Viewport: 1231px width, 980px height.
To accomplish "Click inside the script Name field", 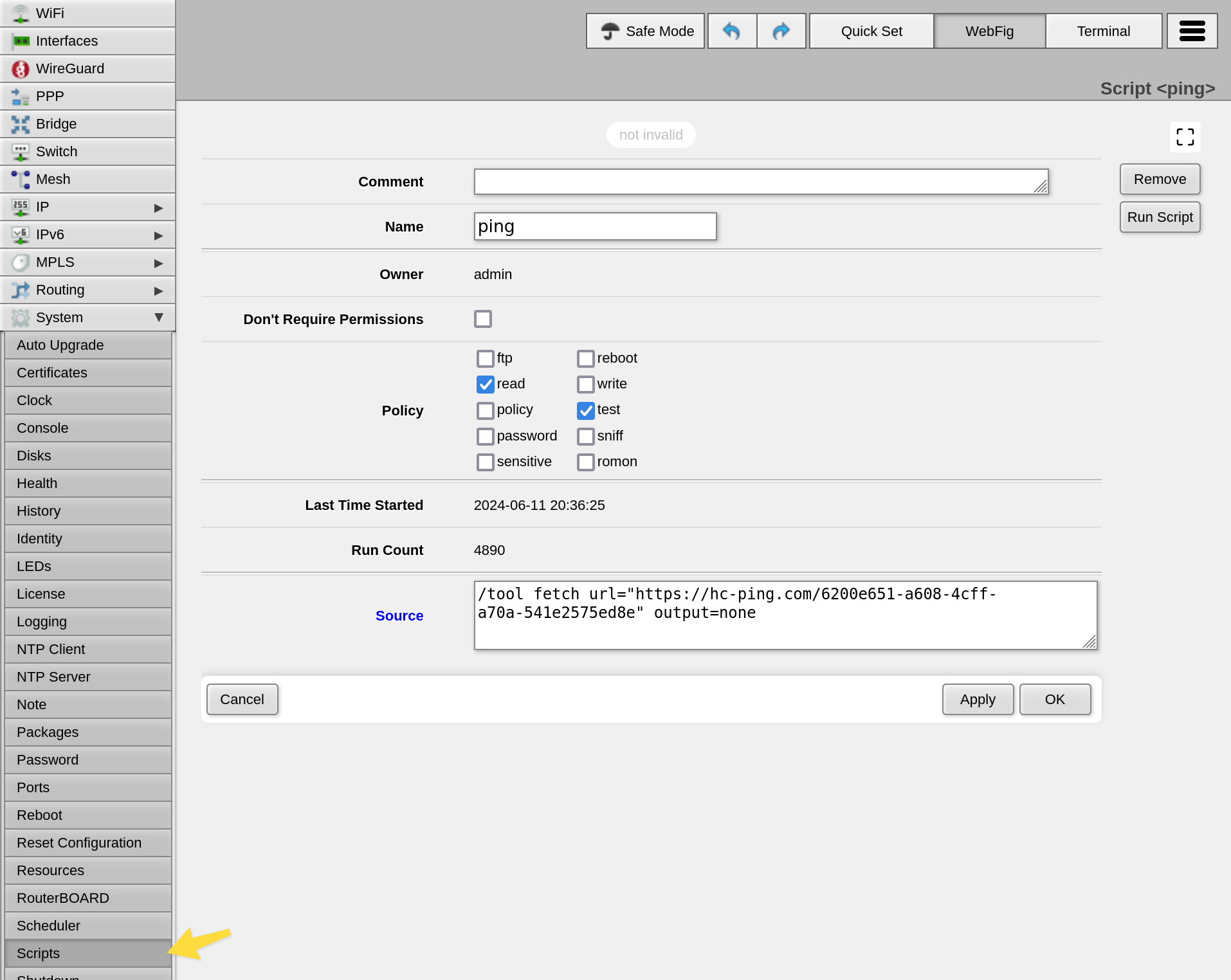I will (594, 226).
